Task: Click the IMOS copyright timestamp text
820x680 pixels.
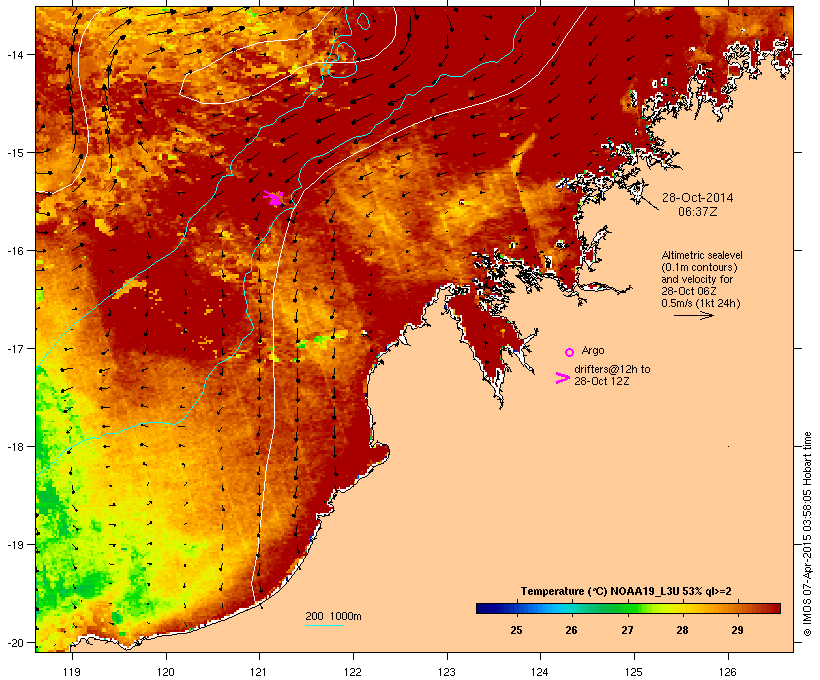Action: point(807,534)
